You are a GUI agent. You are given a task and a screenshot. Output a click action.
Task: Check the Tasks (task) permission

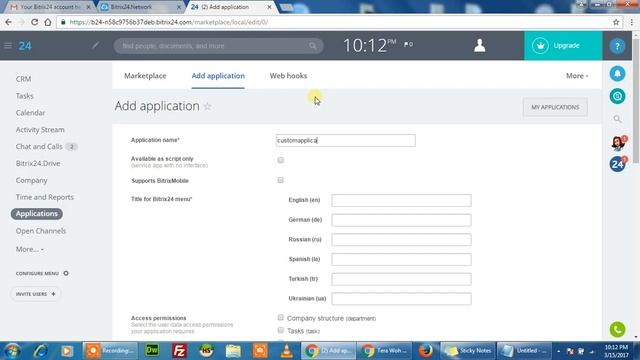(280, 330)
